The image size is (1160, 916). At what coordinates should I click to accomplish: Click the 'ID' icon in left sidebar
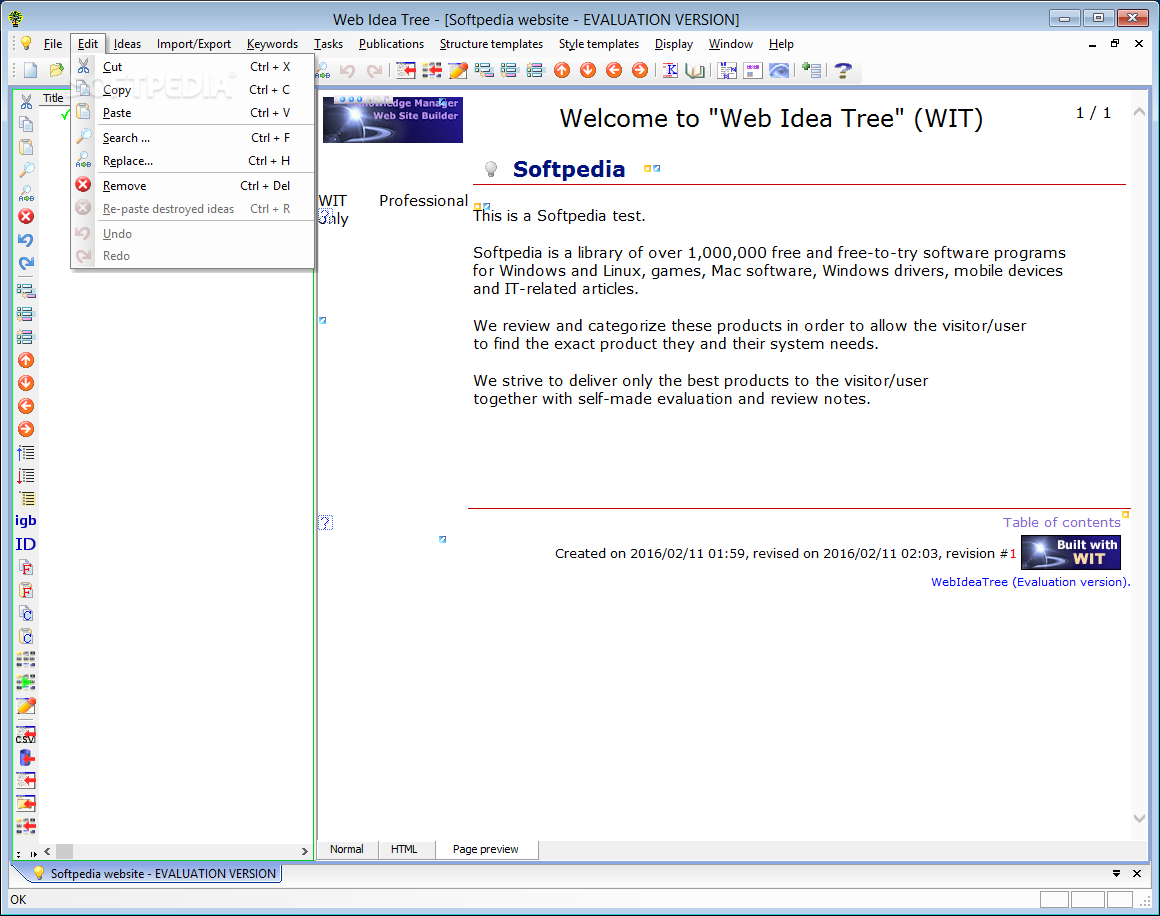click(x=25, y=545)
